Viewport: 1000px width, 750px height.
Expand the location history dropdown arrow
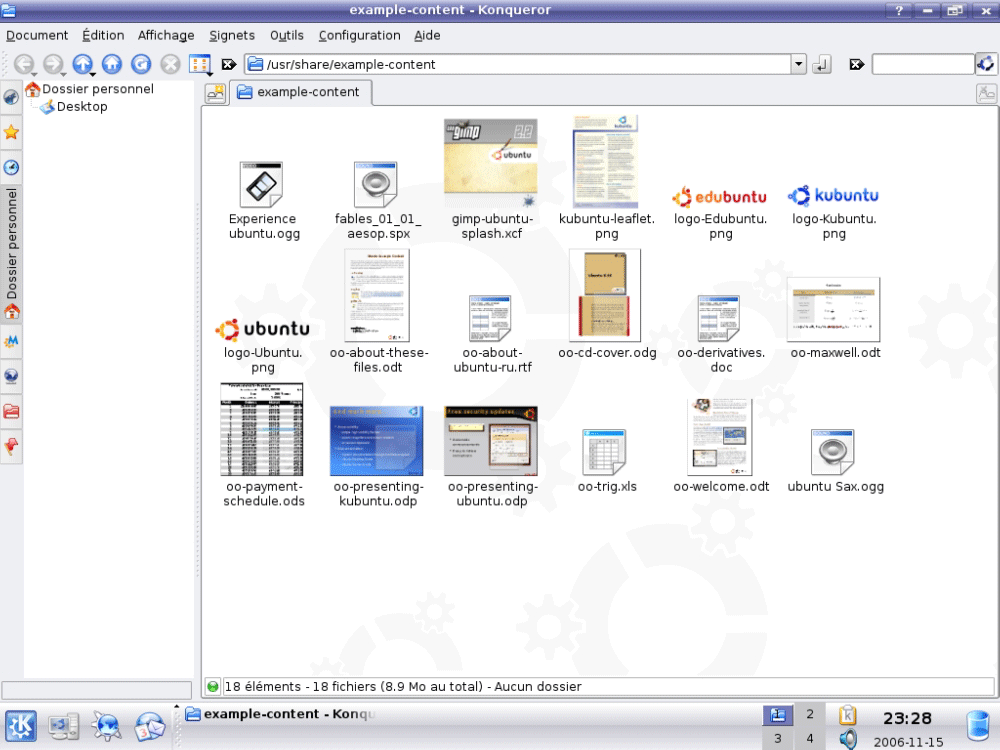click(798, 64)
